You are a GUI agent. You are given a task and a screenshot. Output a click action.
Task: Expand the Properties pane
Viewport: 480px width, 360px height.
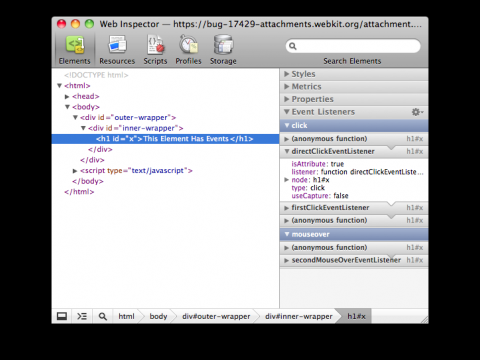point(354,99)
